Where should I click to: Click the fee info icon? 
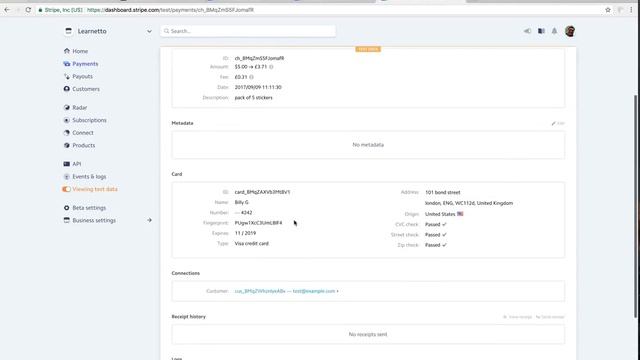point(252,77)
